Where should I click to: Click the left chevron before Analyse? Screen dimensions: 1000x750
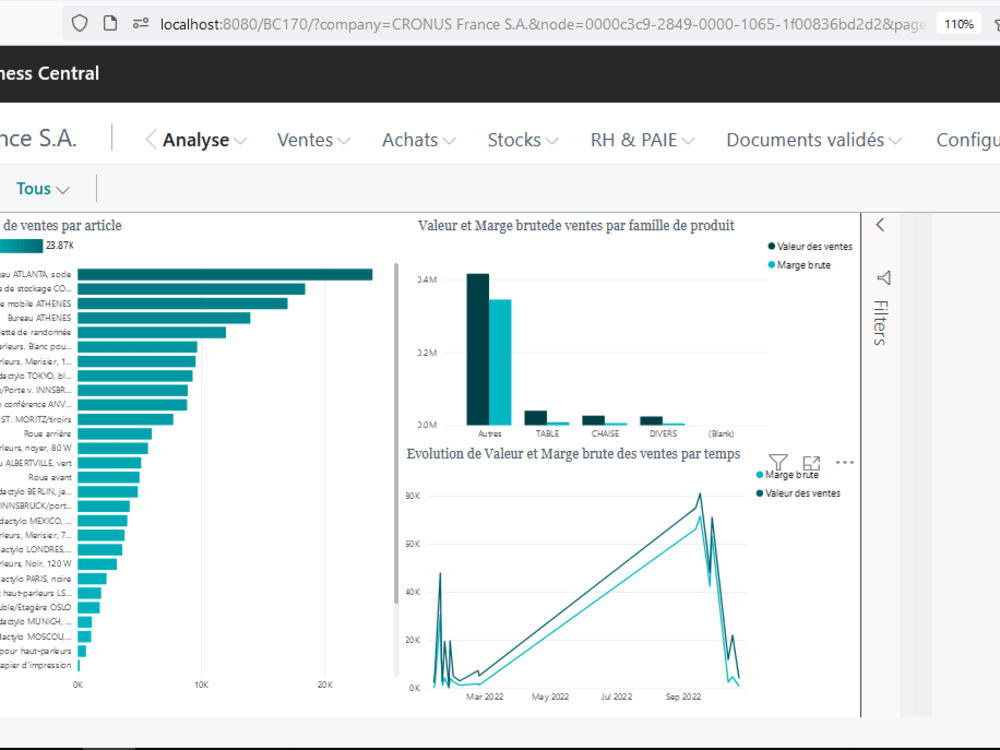(x=151, y=140)
